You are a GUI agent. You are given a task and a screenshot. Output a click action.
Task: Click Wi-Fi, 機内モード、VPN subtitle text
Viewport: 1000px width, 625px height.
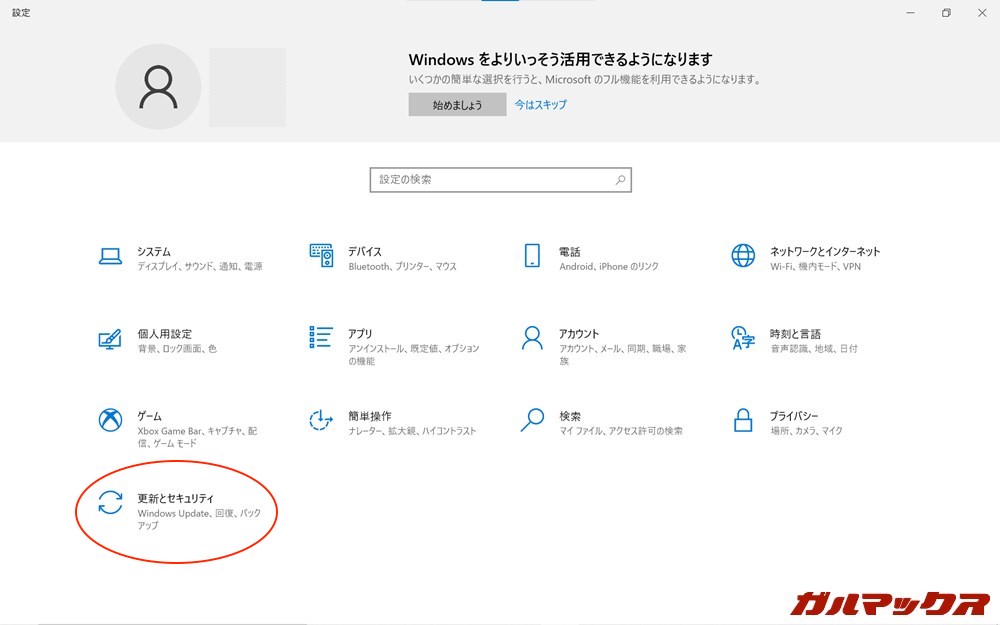click(x=815, y=268)
